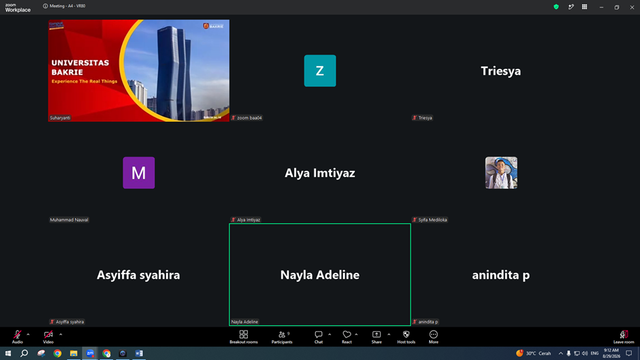Open React emoji menu
This screenshot has height=360, width=640.
tap(347, 337)
